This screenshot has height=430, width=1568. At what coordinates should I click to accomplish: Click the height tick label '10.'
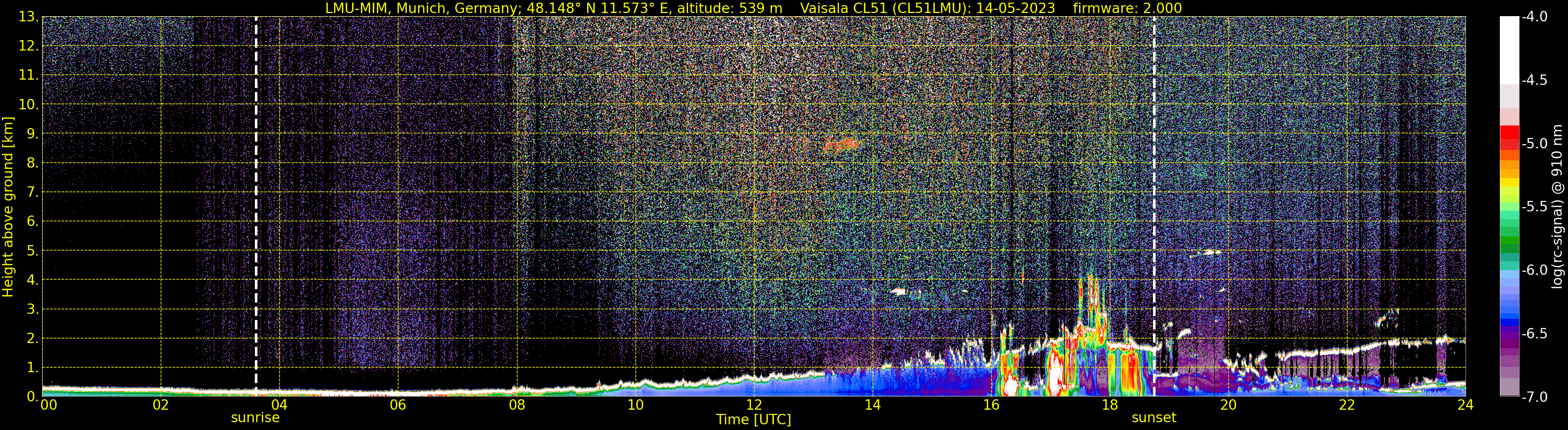(x=29, y=105)
